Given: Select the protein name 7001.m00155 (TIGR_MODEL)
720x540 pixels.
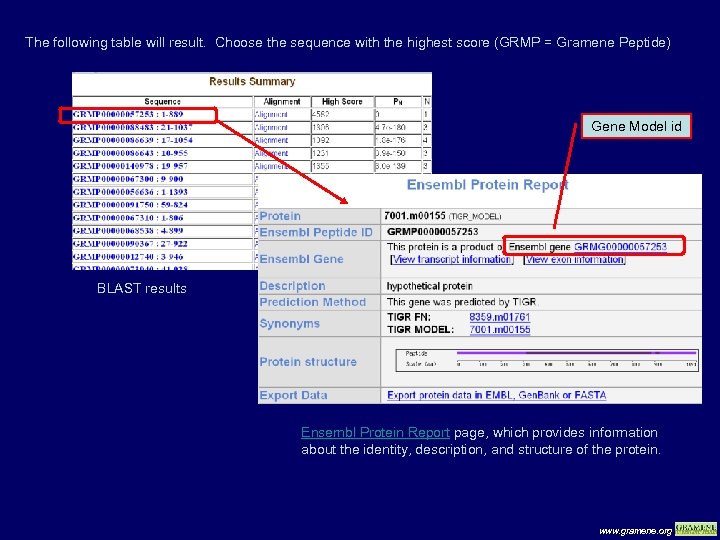Looking at the screenshot, I should [x=443, y=216].
